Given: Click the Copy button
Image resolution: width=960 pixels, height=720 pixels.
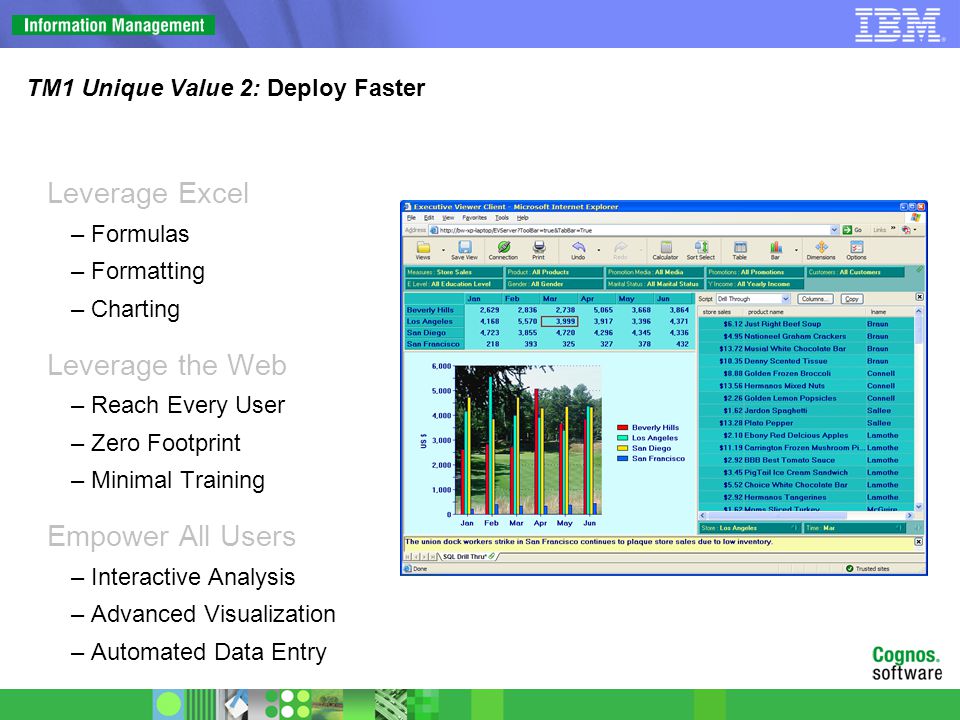Looking at the screenshot, I should (852, 299).
